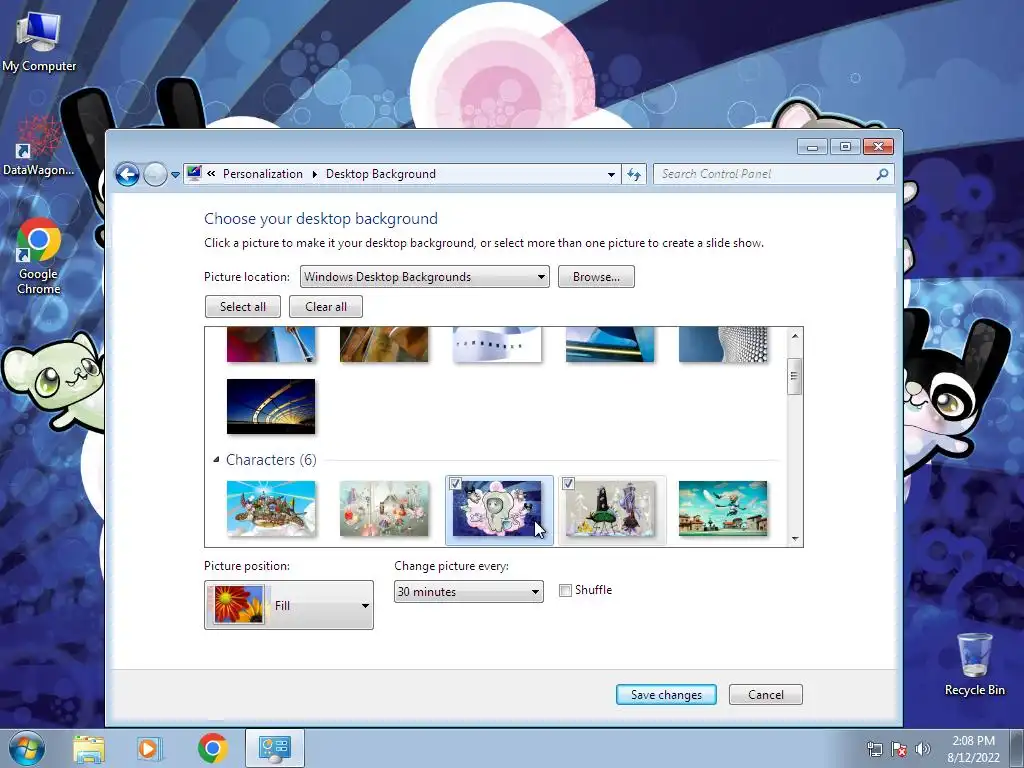Screen dimensions: 1024x768
Task: Uncheck the selected blue character wallpaper checkbox
Action: coord(455,484)
